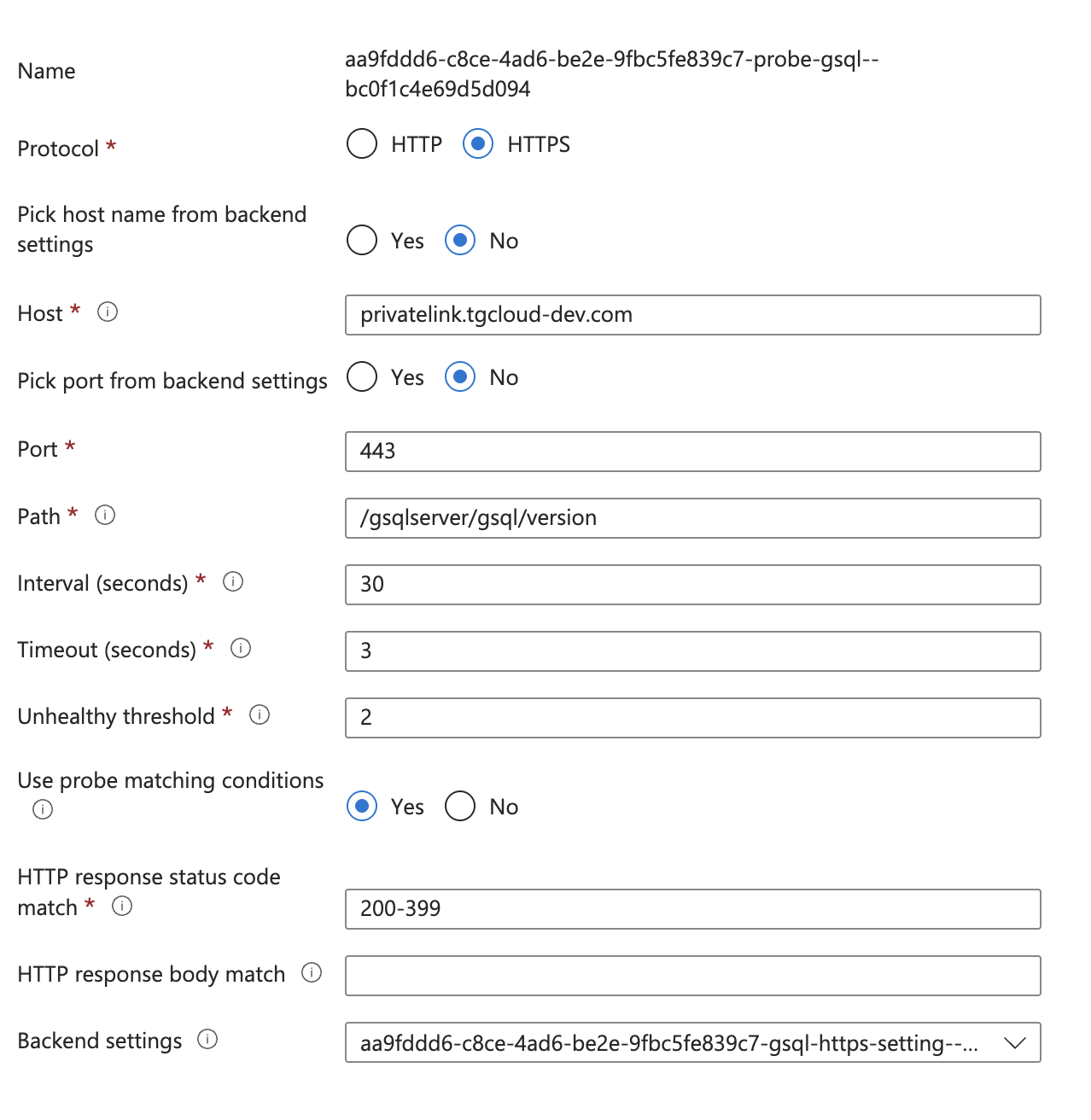Click HTTP response status code match info icon

pyautogui.click(x=122, y=907)
